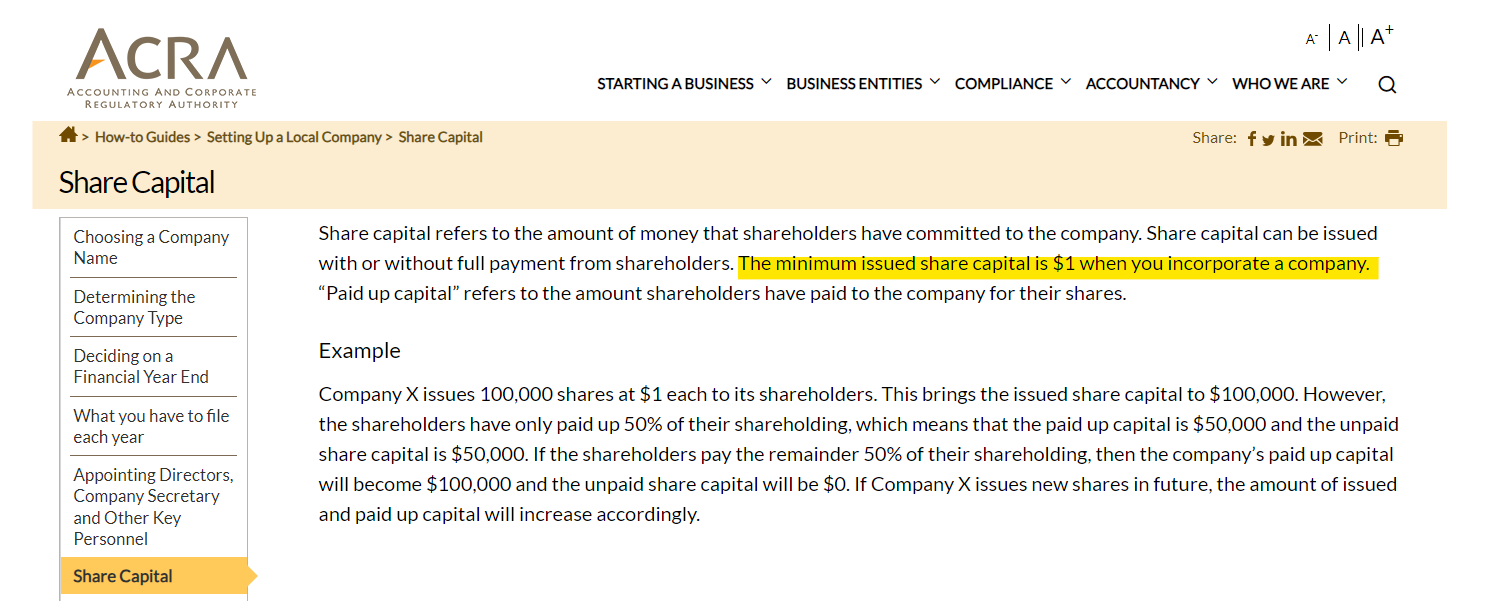Open Deciding on a Financial Year End
Image resolution: width=1492 pixels, height=601 pixels.
pos(143,366)
